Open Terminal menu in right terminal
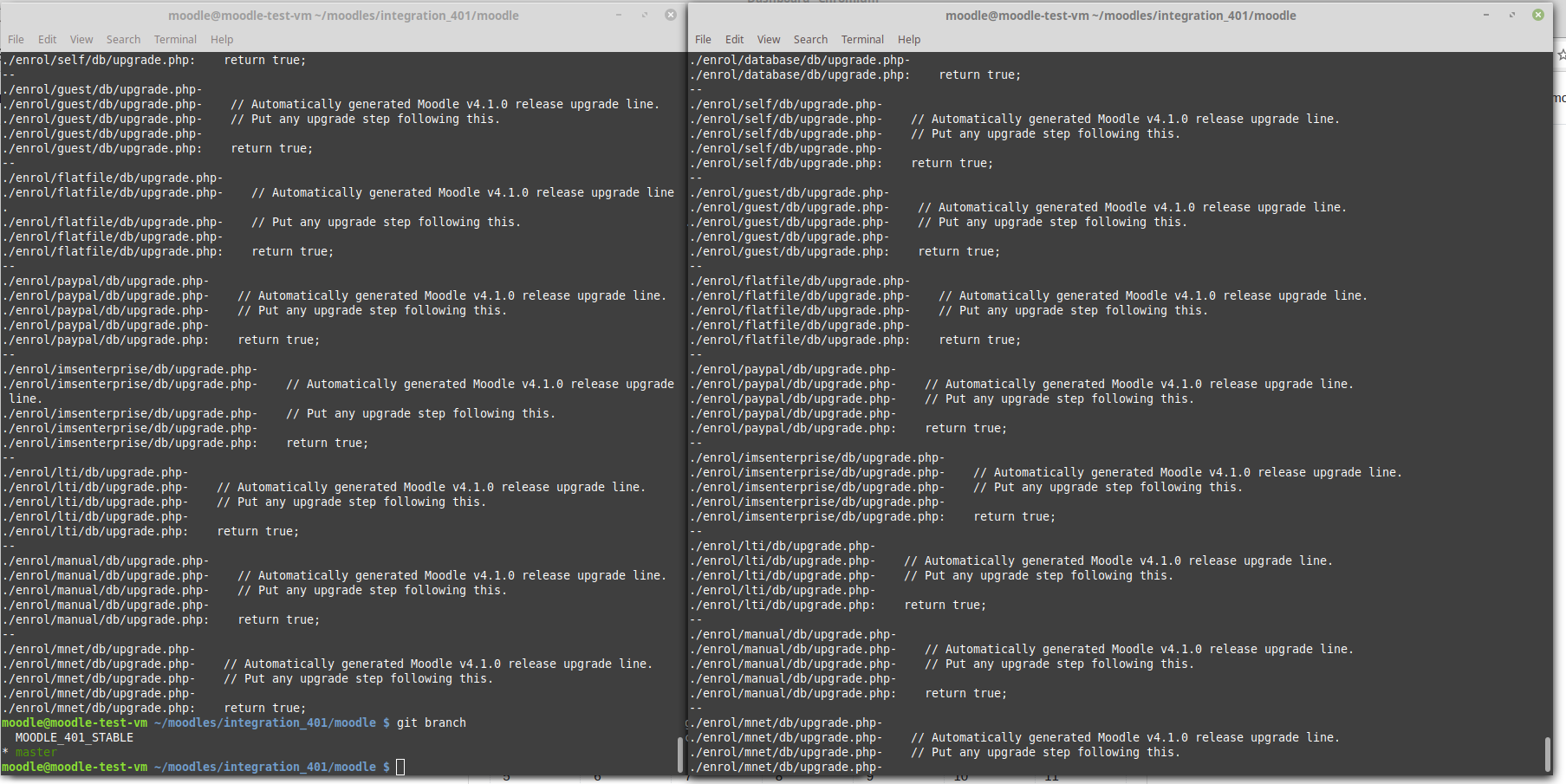The image size is (1566, 784). (x=862, y=40)
